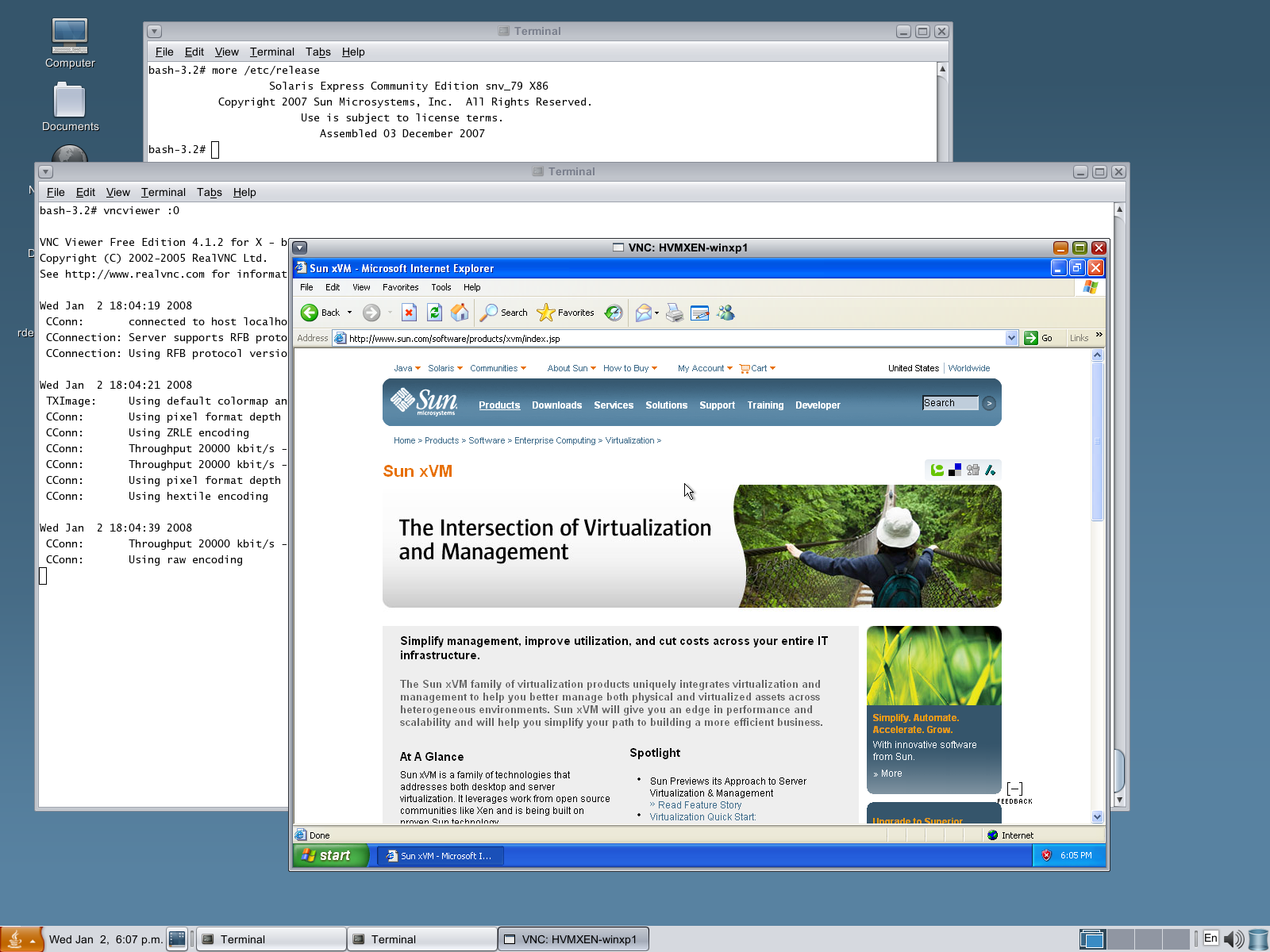Click the IE Messenger people icon
The width and height of the screenshot is (1270, 952).
point(725,313)
